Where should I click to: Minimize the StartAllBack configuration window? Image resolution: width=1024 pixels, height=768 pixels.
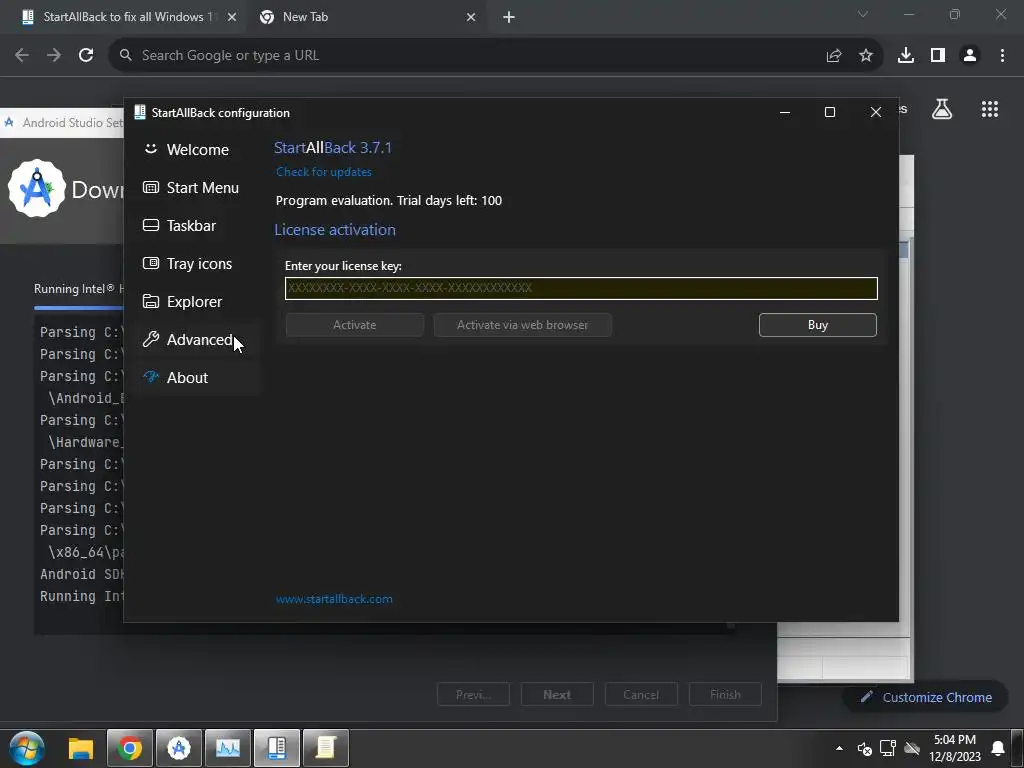[x=785, y=112]
